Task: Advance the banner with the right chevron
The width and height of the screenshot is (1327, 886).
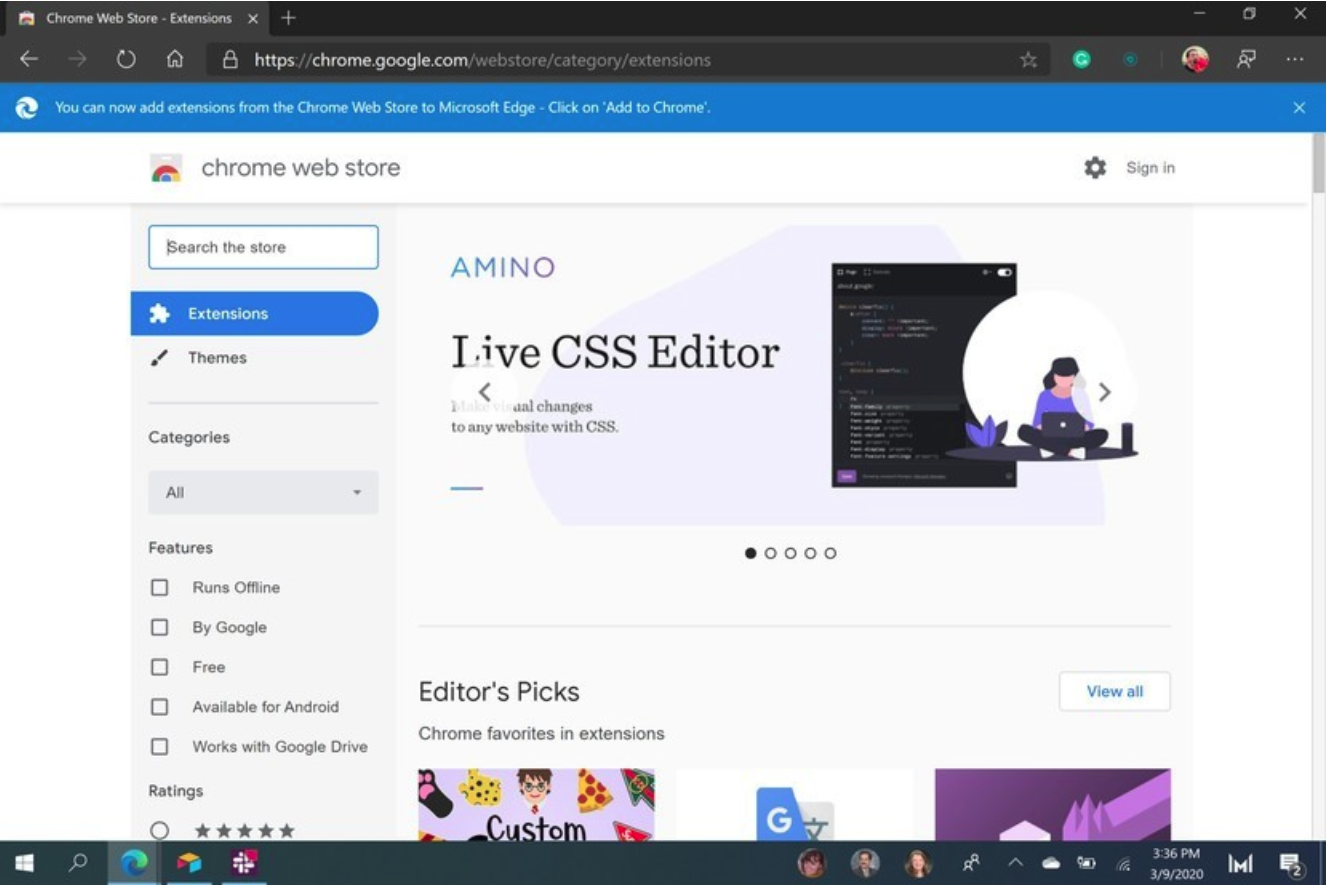Action: [x=1104, y=392]
